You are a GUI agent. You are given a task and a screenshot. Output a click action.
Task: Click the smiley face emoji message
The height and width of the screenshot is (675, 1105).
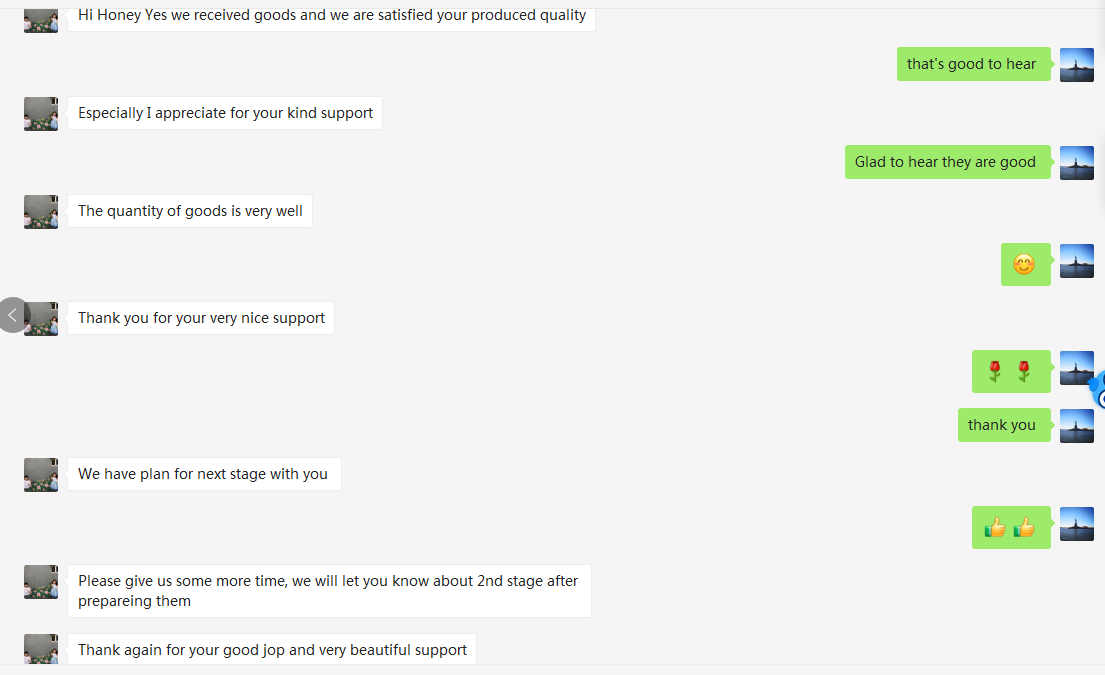coord(1025,265)
